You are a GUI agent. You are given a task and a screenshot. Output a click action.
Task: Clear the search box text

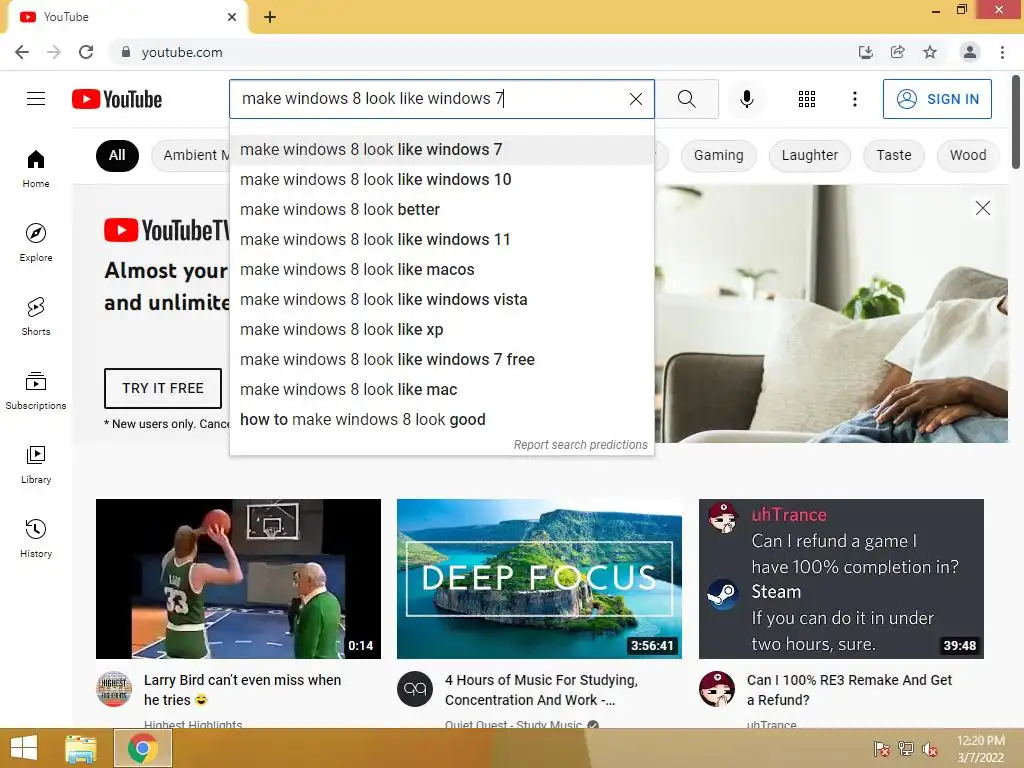[635, 99]
